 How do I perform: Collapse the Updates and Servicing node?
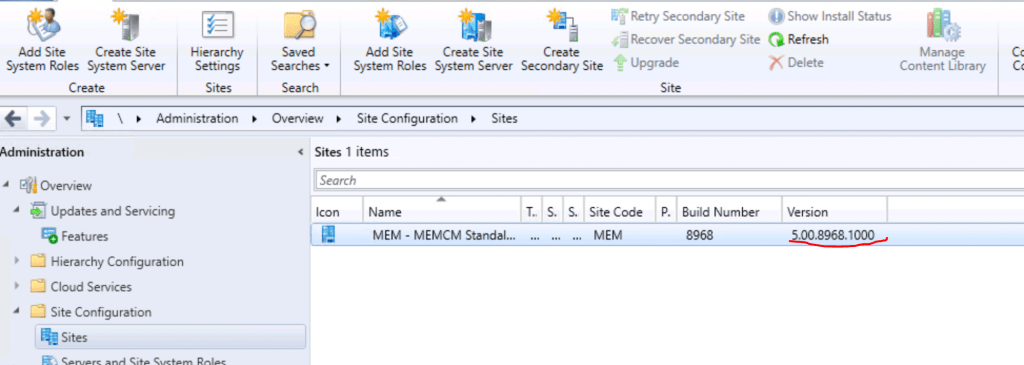point(17,211)
